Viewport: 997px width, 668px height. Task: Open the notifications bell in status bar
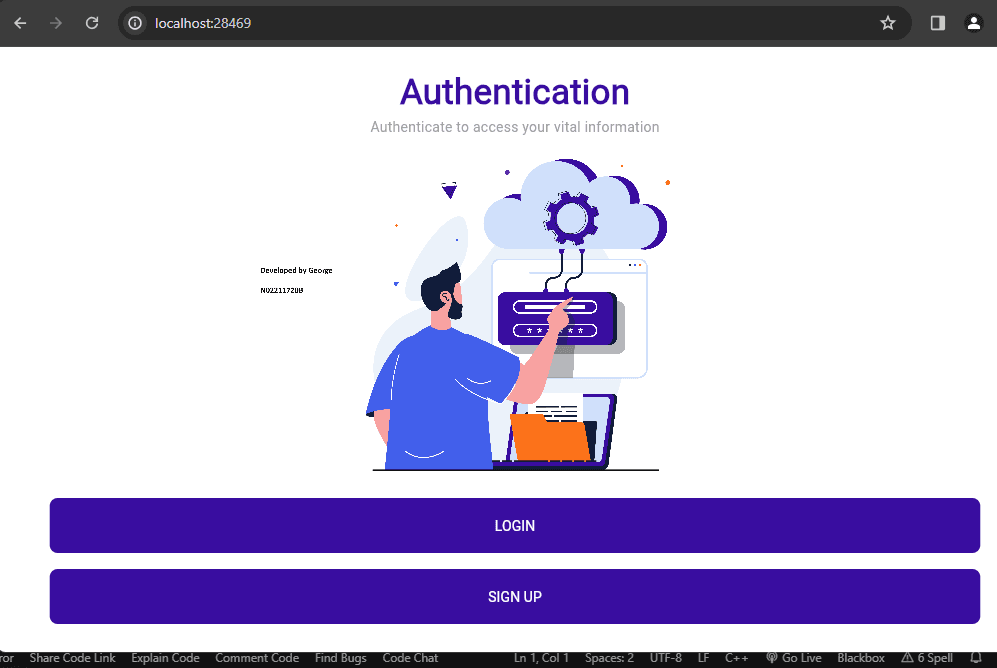pos(976,658)
